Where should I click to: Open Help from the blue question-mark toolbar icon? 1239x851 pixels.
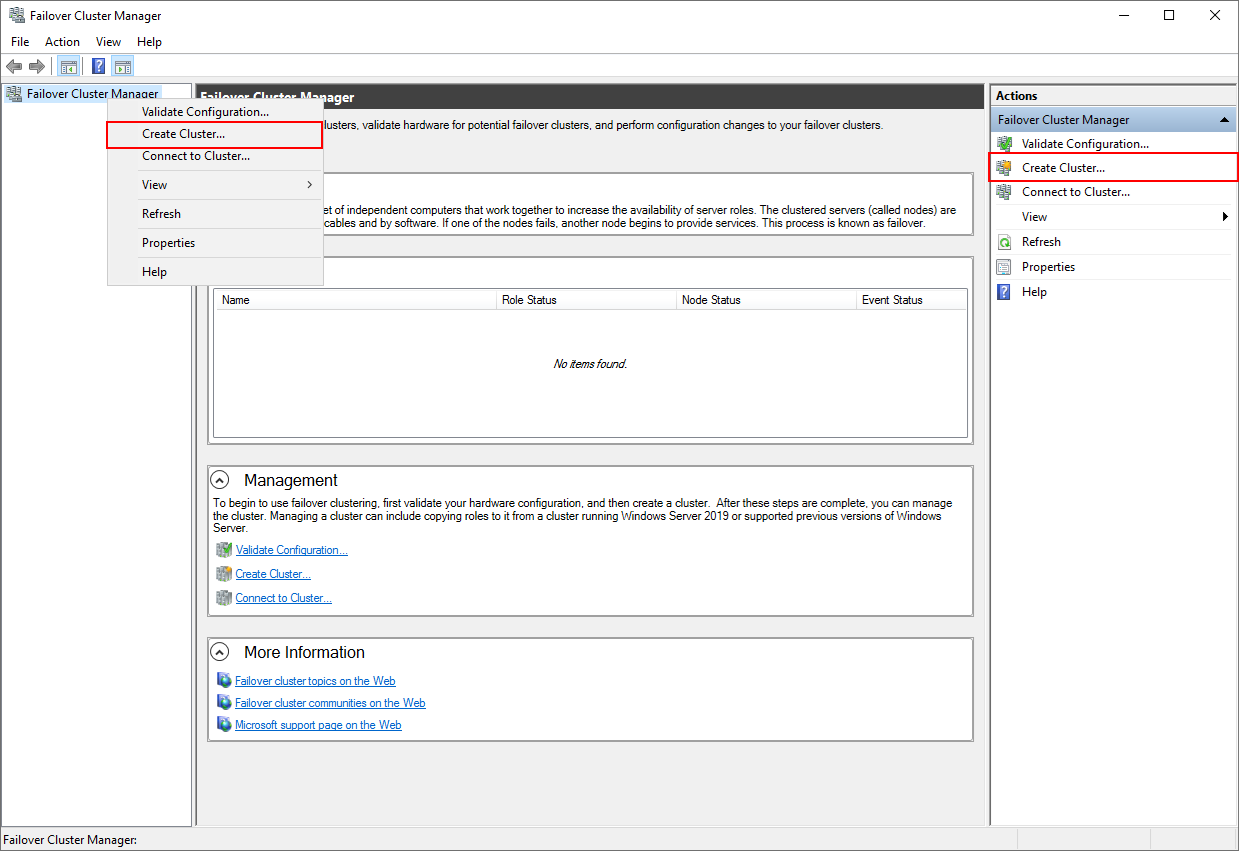(x=99, y=67)
